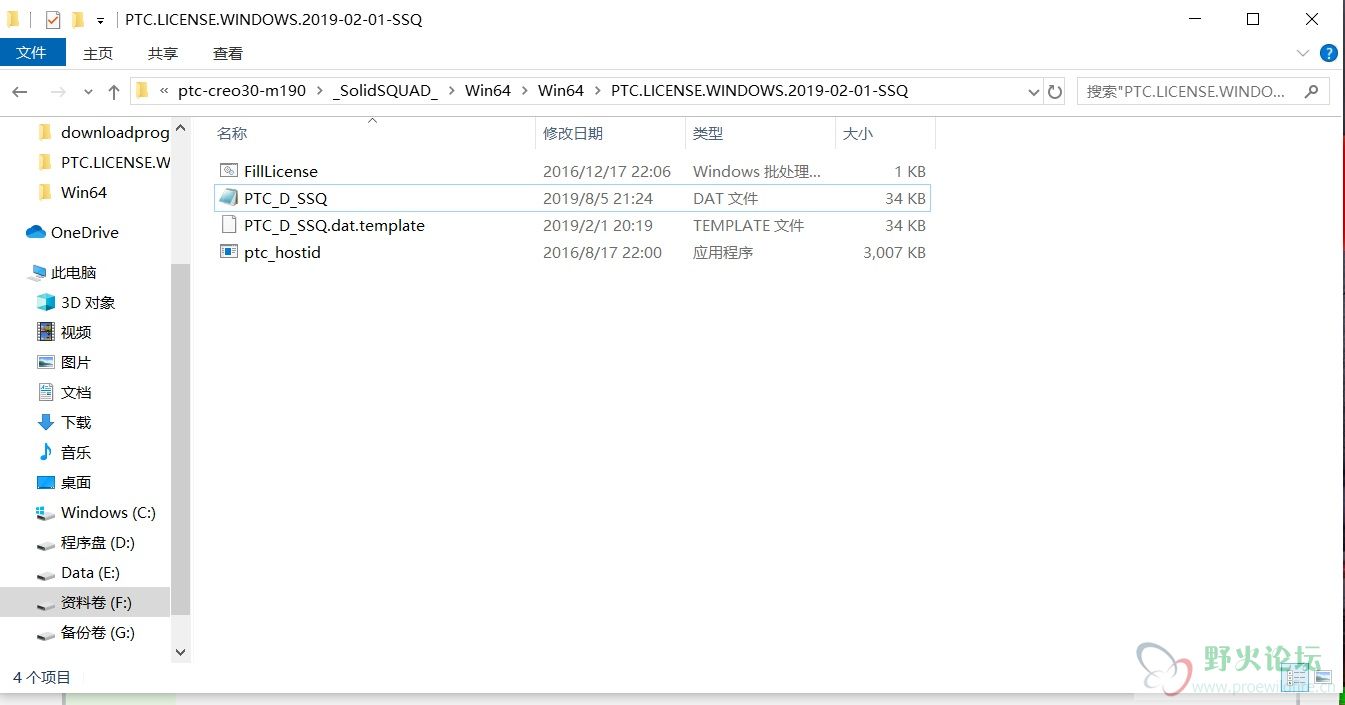Click the search magnifier icon
Image resolution: width=1345 pixels, height=705 pixels.
point(1312,91)
